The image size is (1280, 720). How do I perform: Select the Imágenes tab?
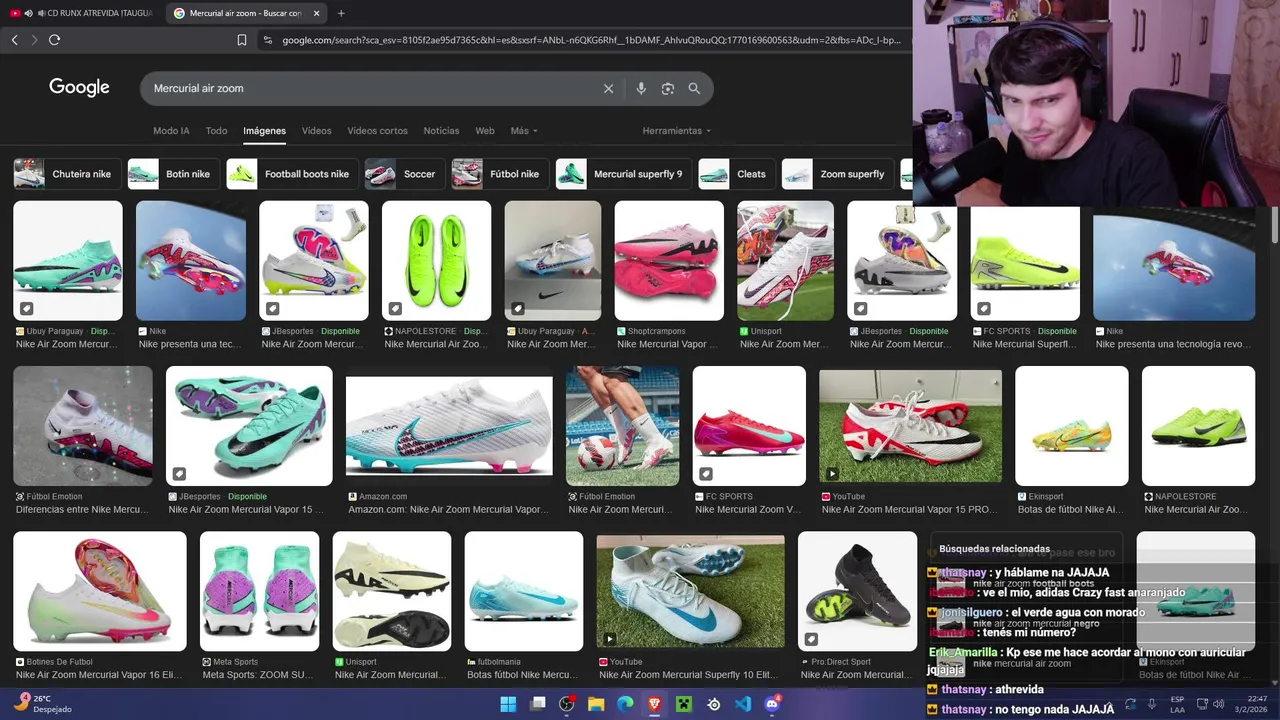click(x=264, y=131)
